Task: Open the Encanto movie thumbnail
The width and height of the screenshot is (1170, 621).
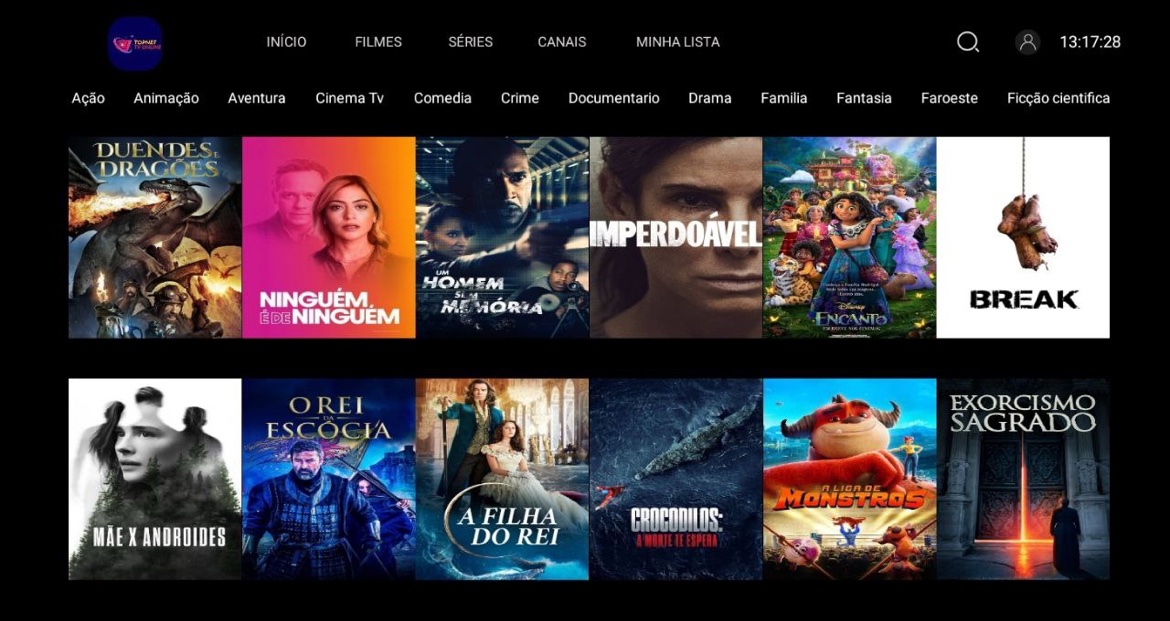Action: pos(849,237)
